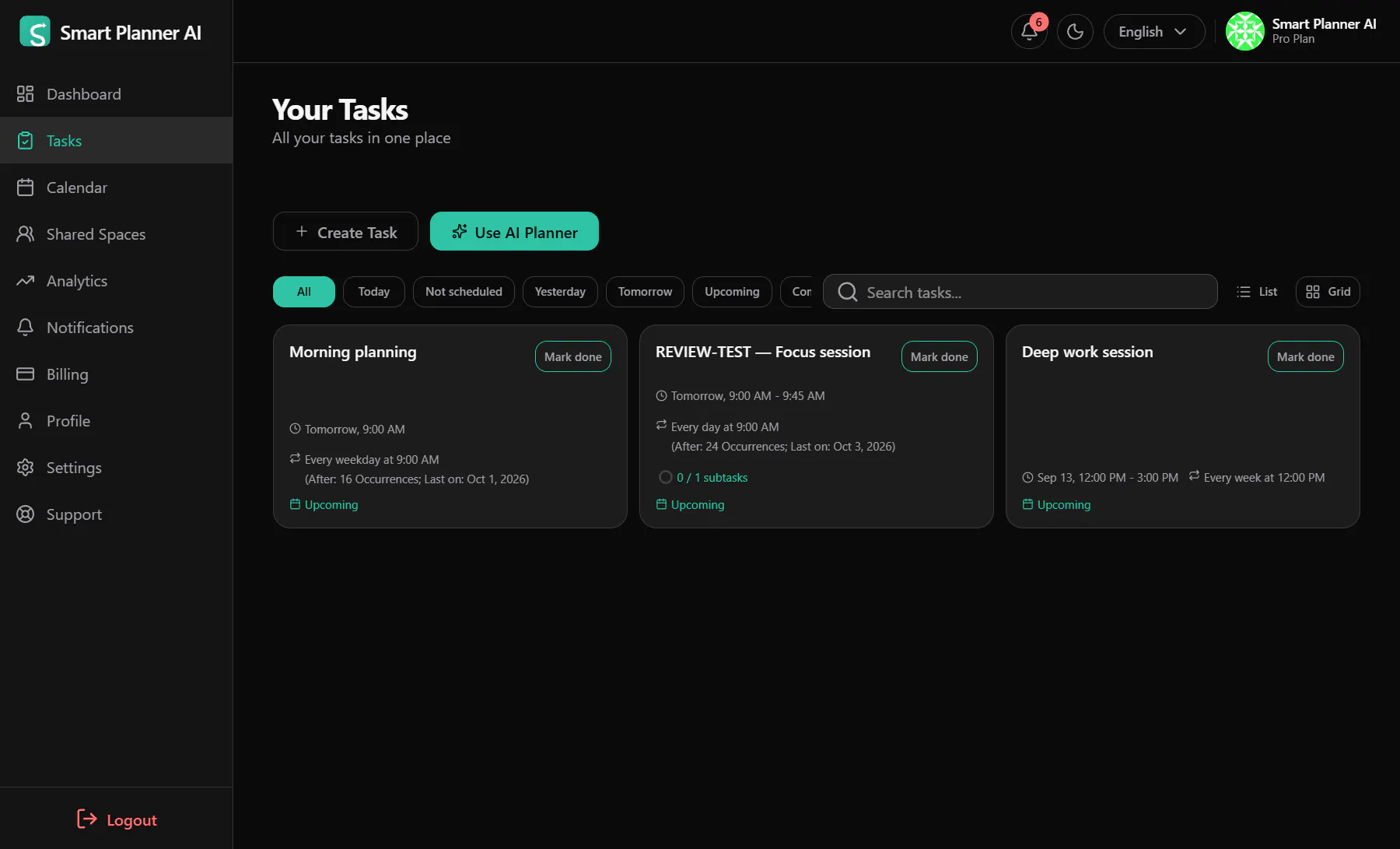Click the Settings gear icon in the sidebar

click(26, 468)
